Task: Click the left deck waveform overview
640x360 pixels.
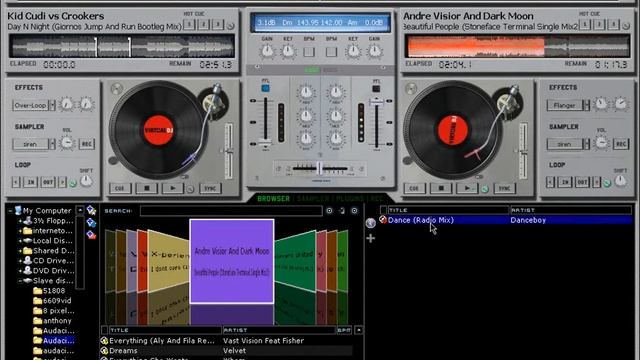Action: [x=122, y=46]
